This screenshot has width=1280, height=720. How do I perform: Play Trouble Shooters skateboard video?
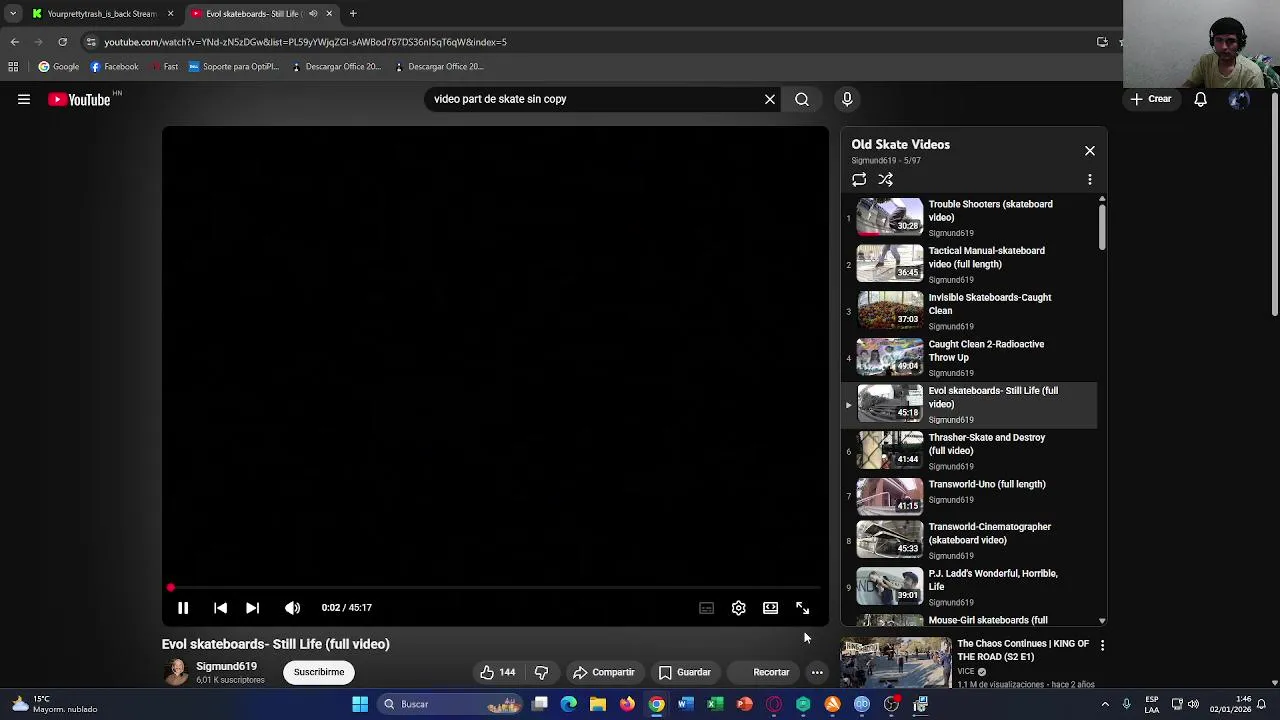969,217
